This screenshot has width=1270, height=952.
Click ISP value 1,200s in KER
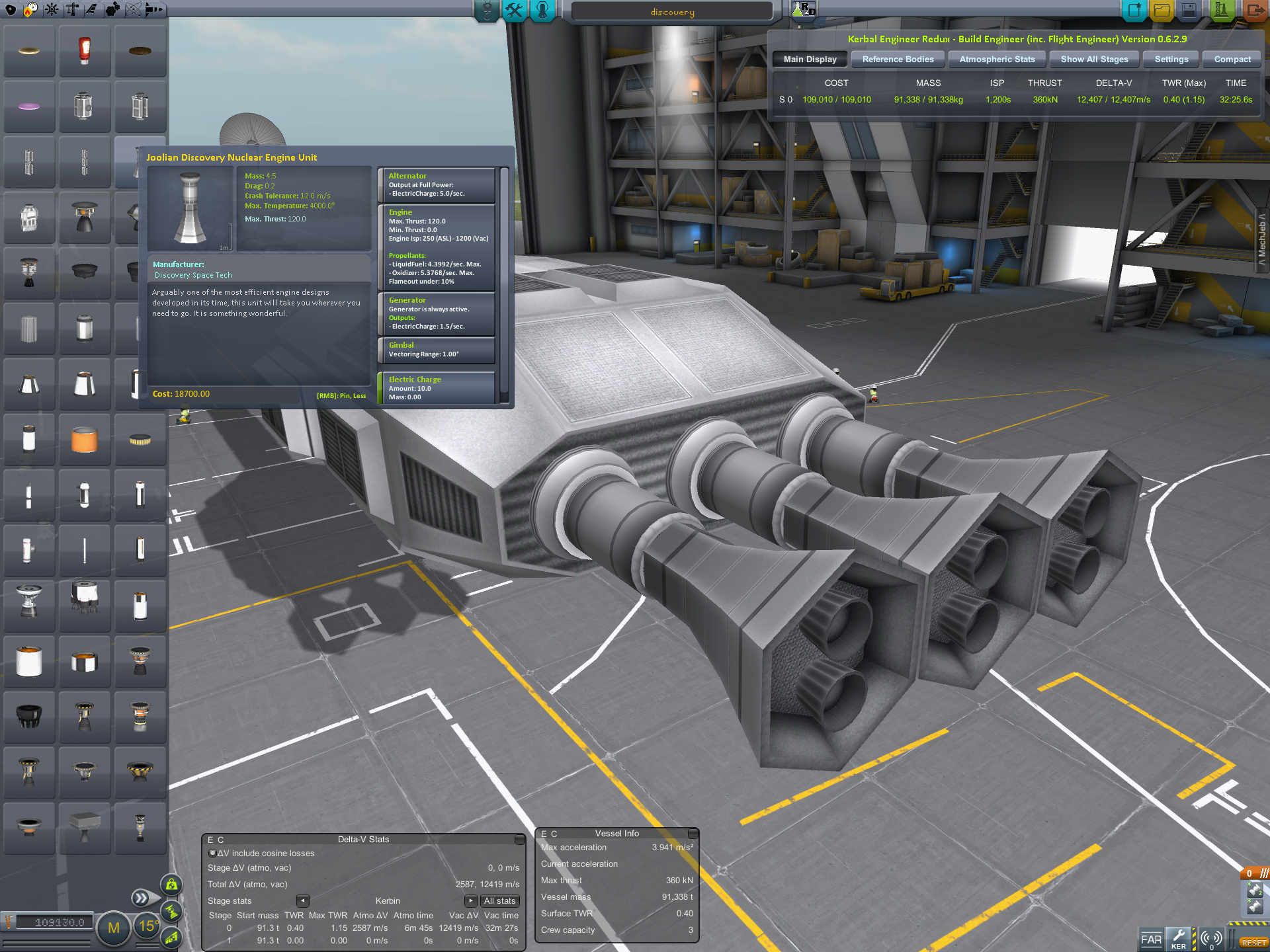(x=997, y=100)
